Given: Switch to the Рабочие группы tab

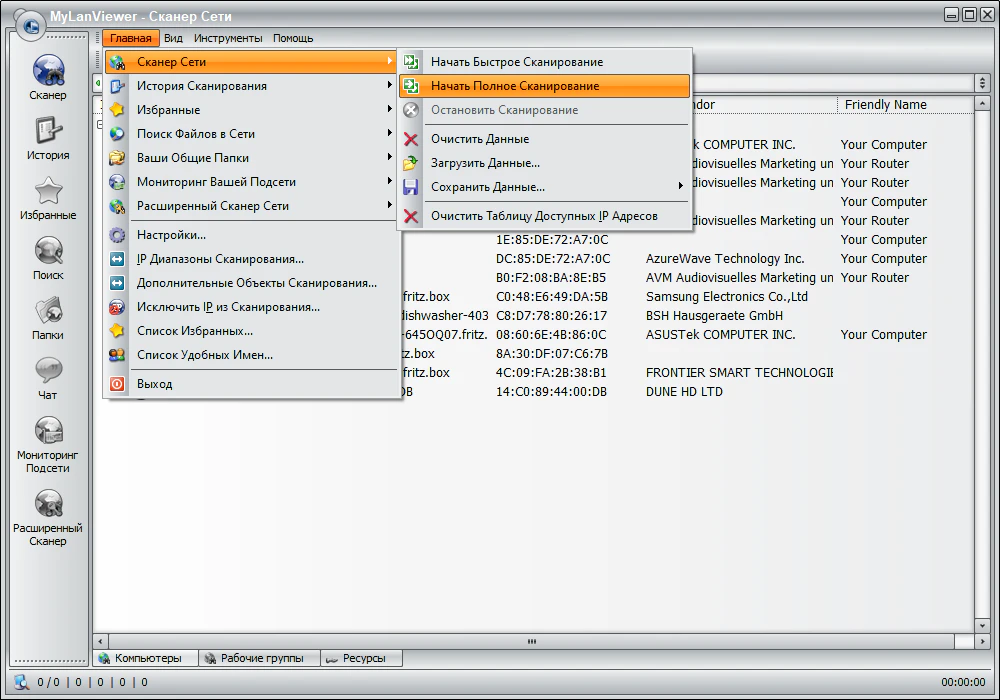Looking at the screenshot, I should click(258, 658).
